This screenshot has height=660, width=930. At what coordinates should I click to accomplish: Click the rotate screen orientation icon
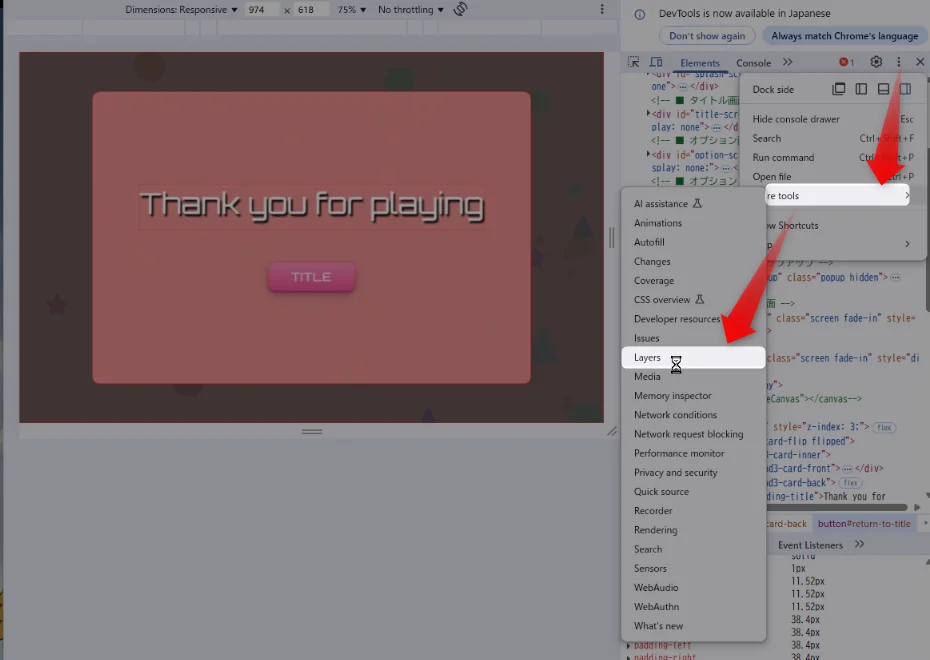click(x=461, y=9)
